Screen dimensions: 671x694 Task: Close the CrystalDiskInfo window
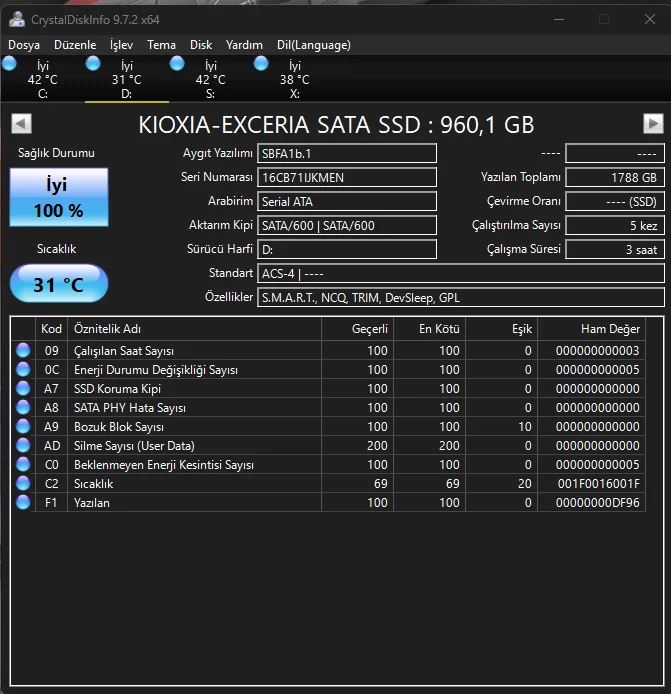pos(650,19)
